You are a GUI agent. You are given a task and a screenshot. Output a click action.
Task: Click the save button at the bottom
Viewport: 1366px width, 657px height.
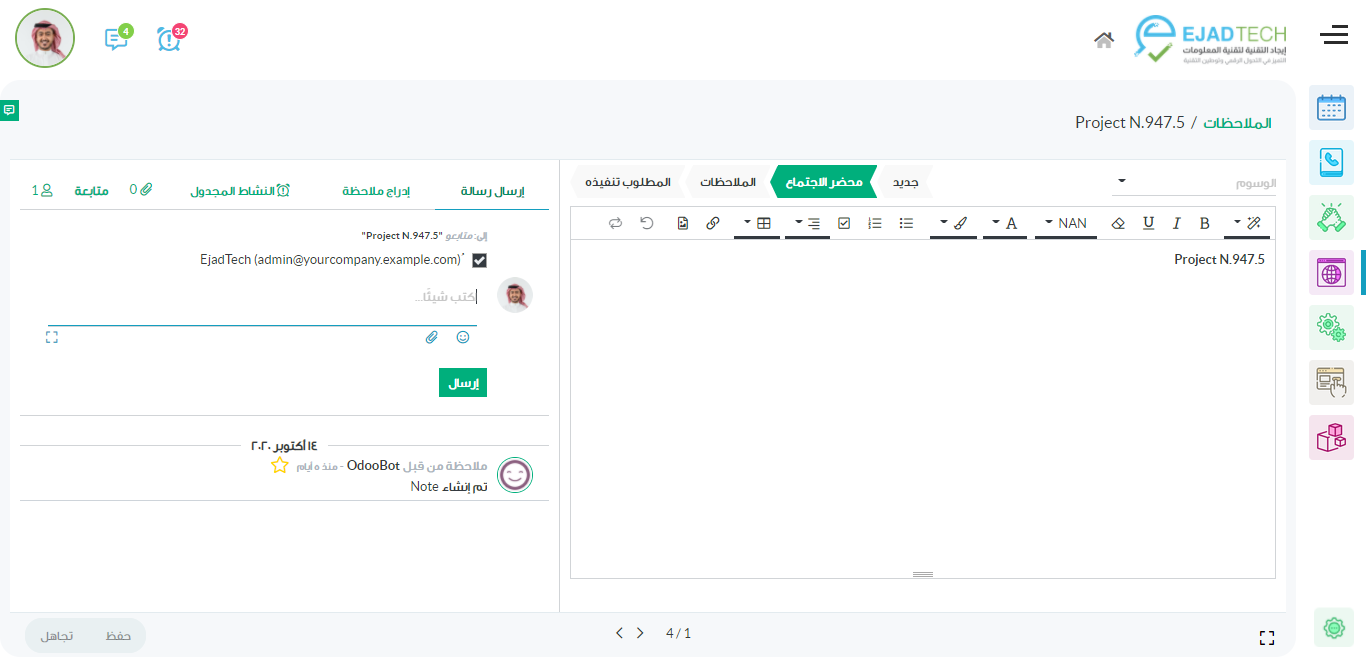coord(118,635)
